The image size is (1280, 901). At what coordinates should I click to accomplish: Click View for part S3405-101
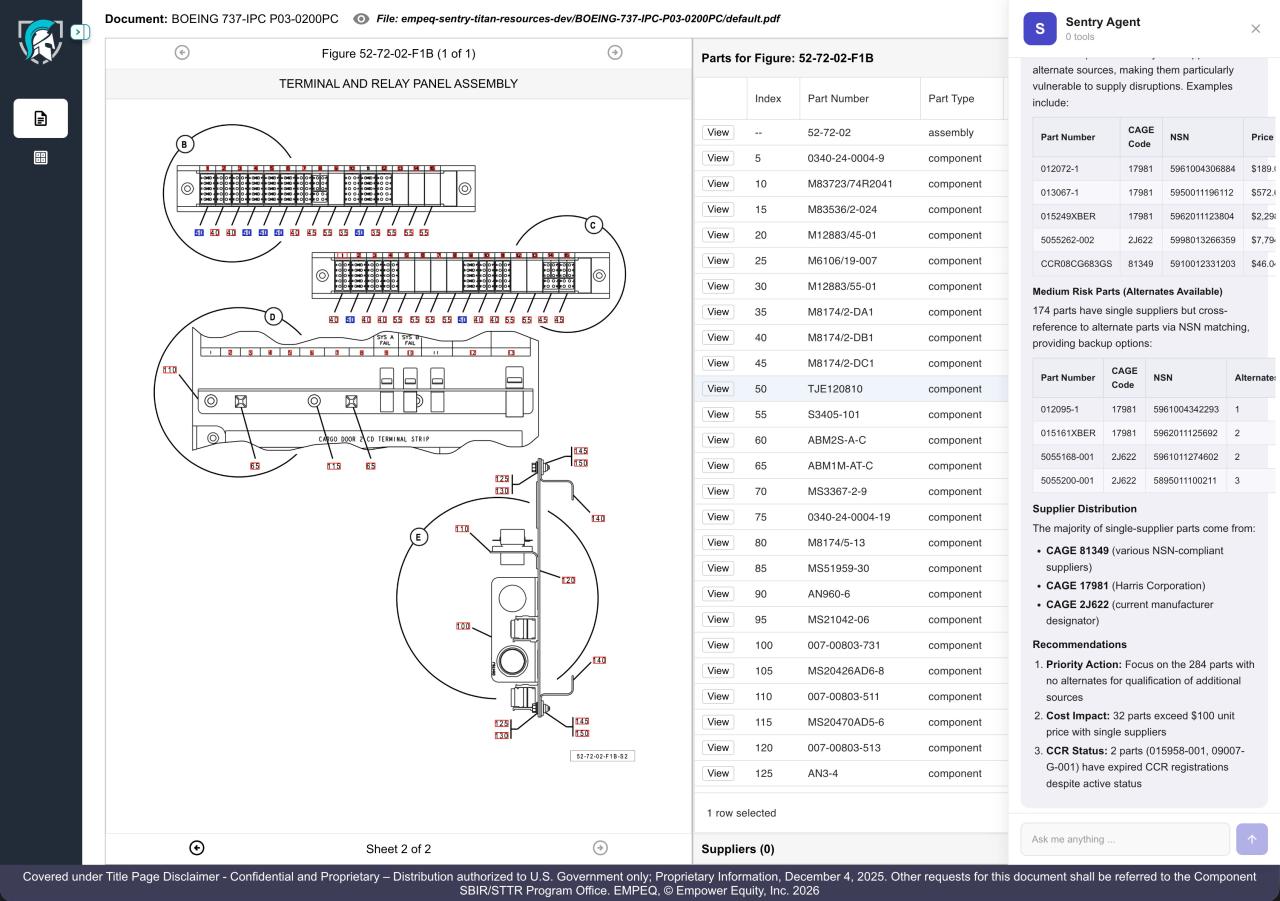717,414
